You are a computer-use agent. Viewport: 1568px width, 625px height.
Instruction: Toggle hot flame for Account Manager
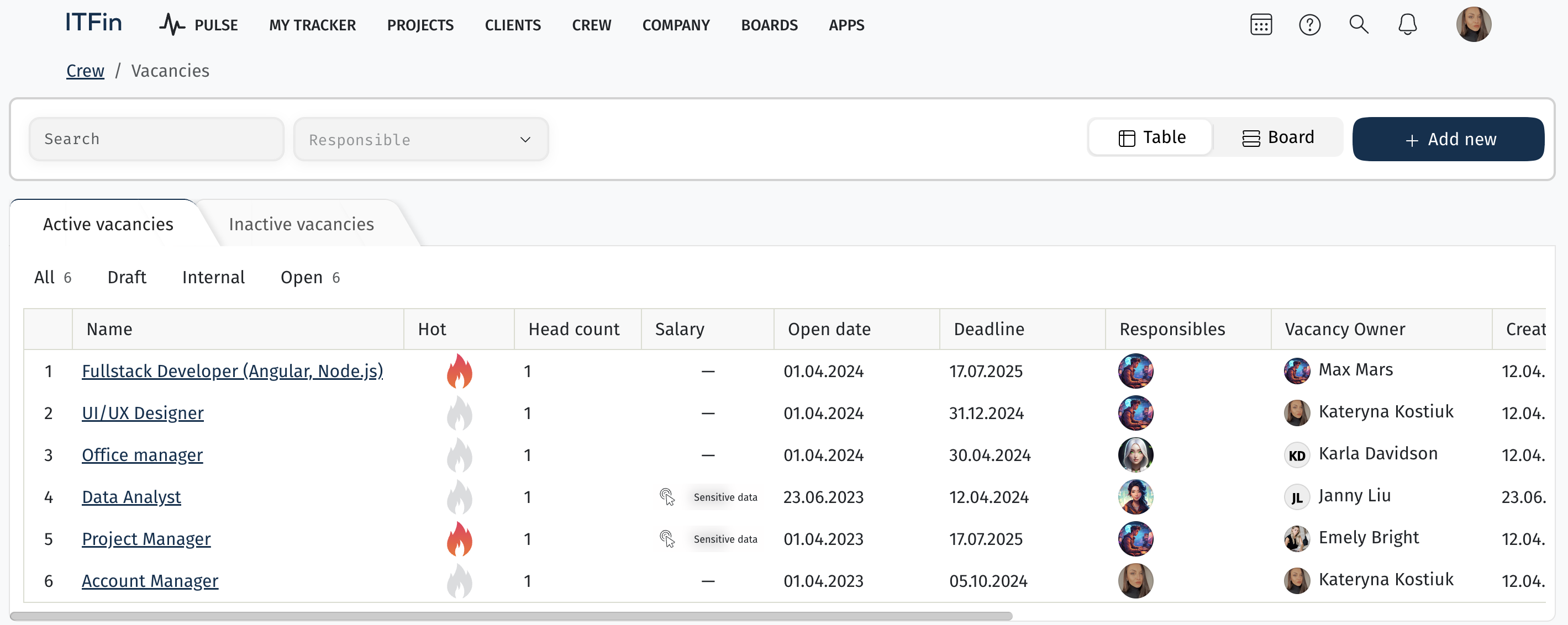pyautogui.click(x=460, y=581)
